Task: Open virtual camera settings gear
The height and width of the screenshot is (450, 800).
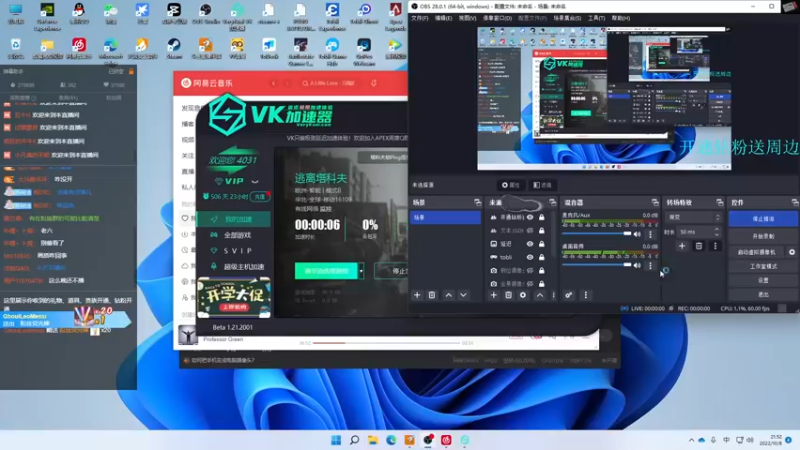Action: (x=792, y=252)
